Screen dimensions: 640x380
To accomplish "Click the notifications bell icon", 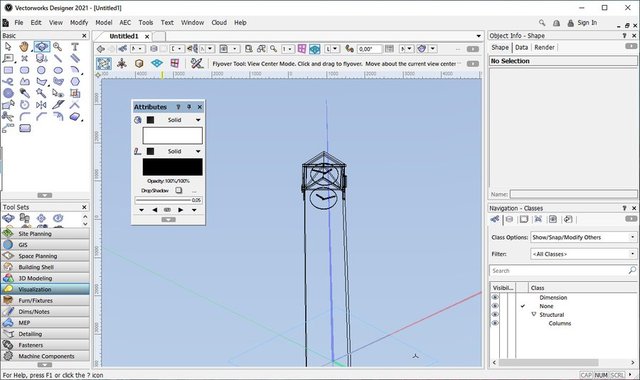I will tap(556, 23).
